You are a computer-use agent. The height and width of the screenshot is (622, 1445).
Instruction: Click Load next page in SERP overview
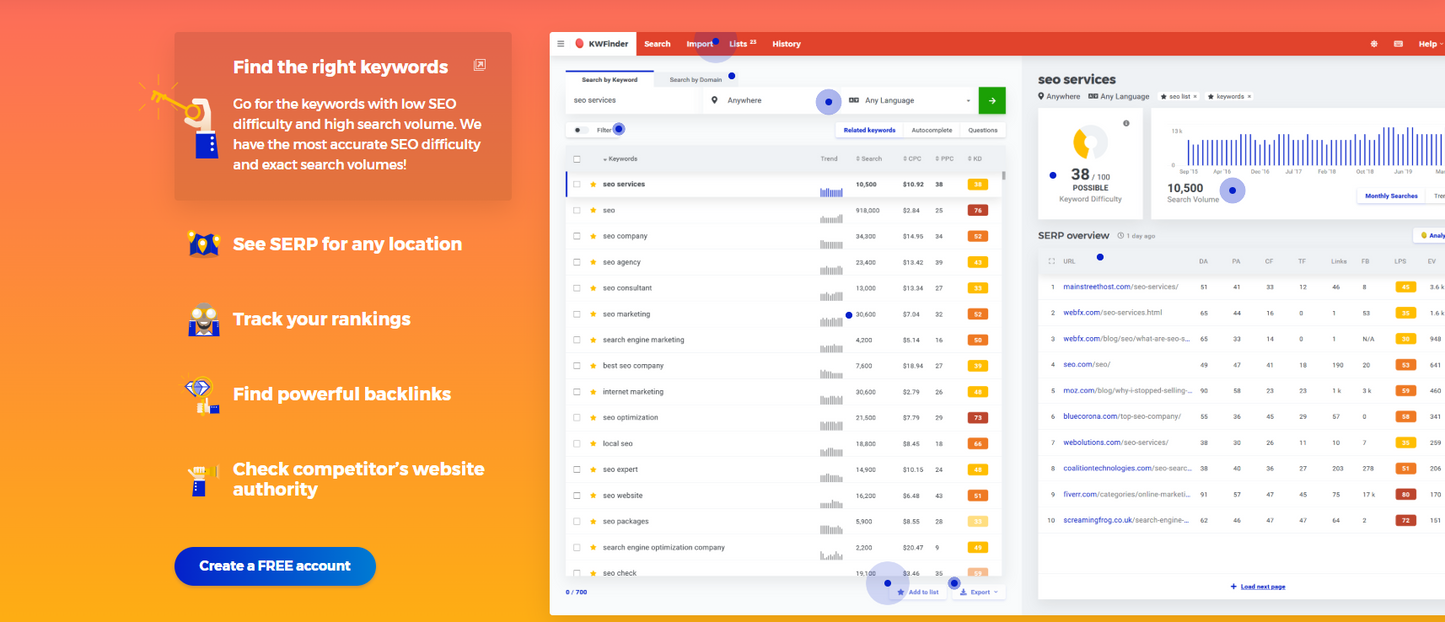(1257, 586)
